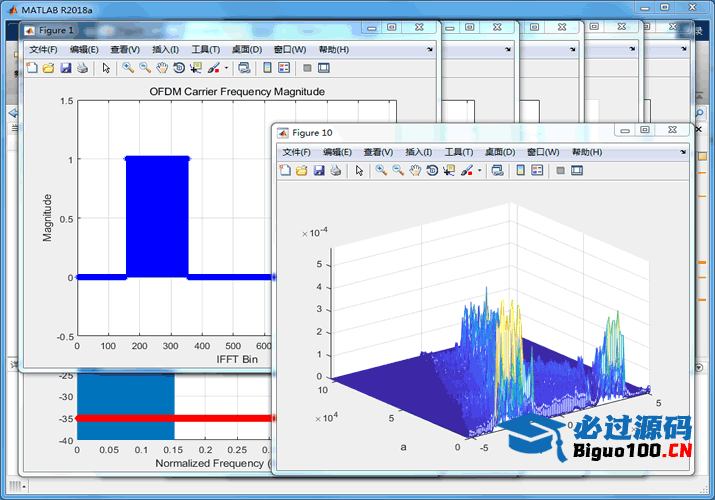Click Show Plot Tools icon in Figure 10
715x500 pixels.
pos(577,170)
